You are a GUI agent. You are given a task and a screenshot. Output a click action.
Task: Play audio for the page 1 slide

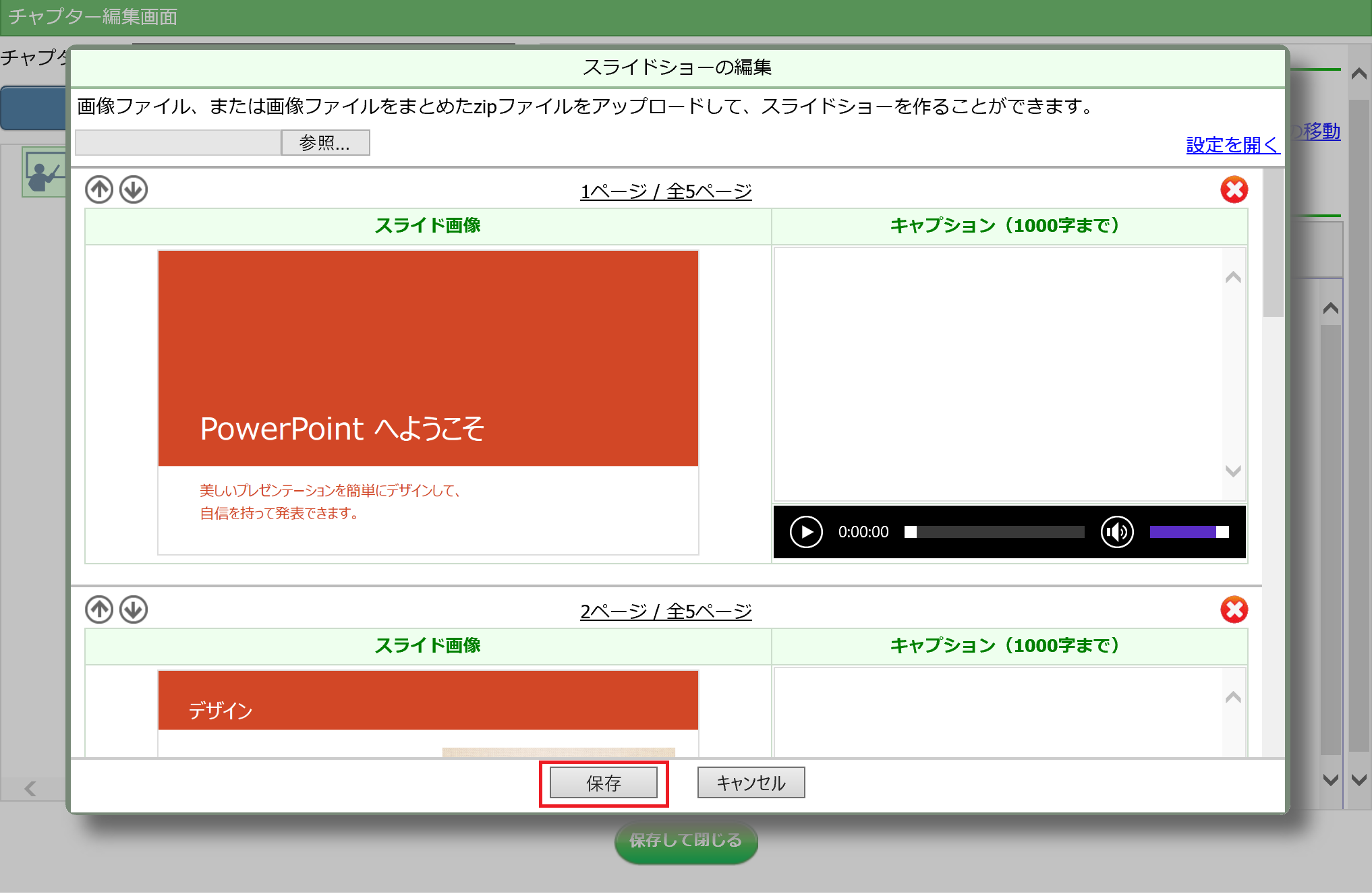(806, 532)
